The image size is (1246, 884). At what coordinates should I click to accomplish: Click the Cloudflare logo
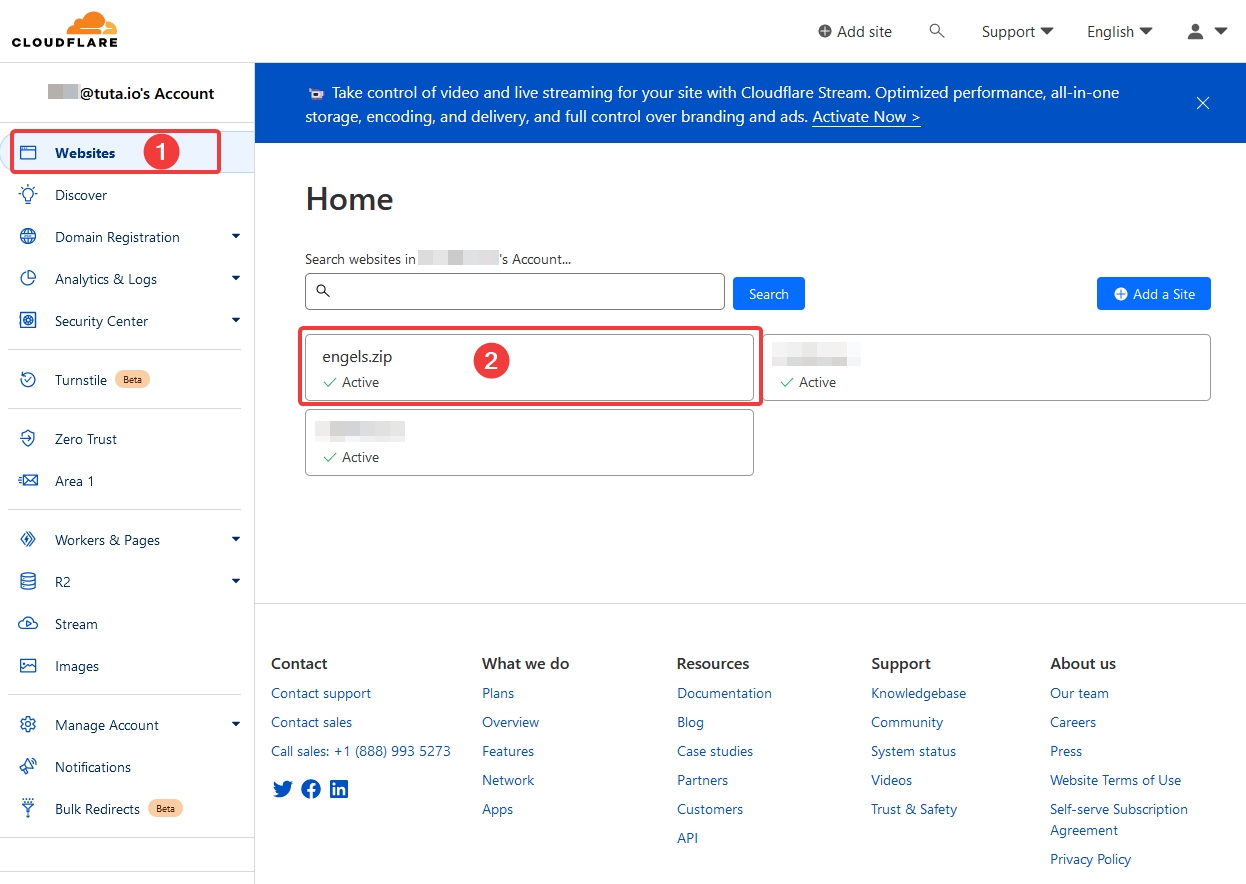pos(65,30)
